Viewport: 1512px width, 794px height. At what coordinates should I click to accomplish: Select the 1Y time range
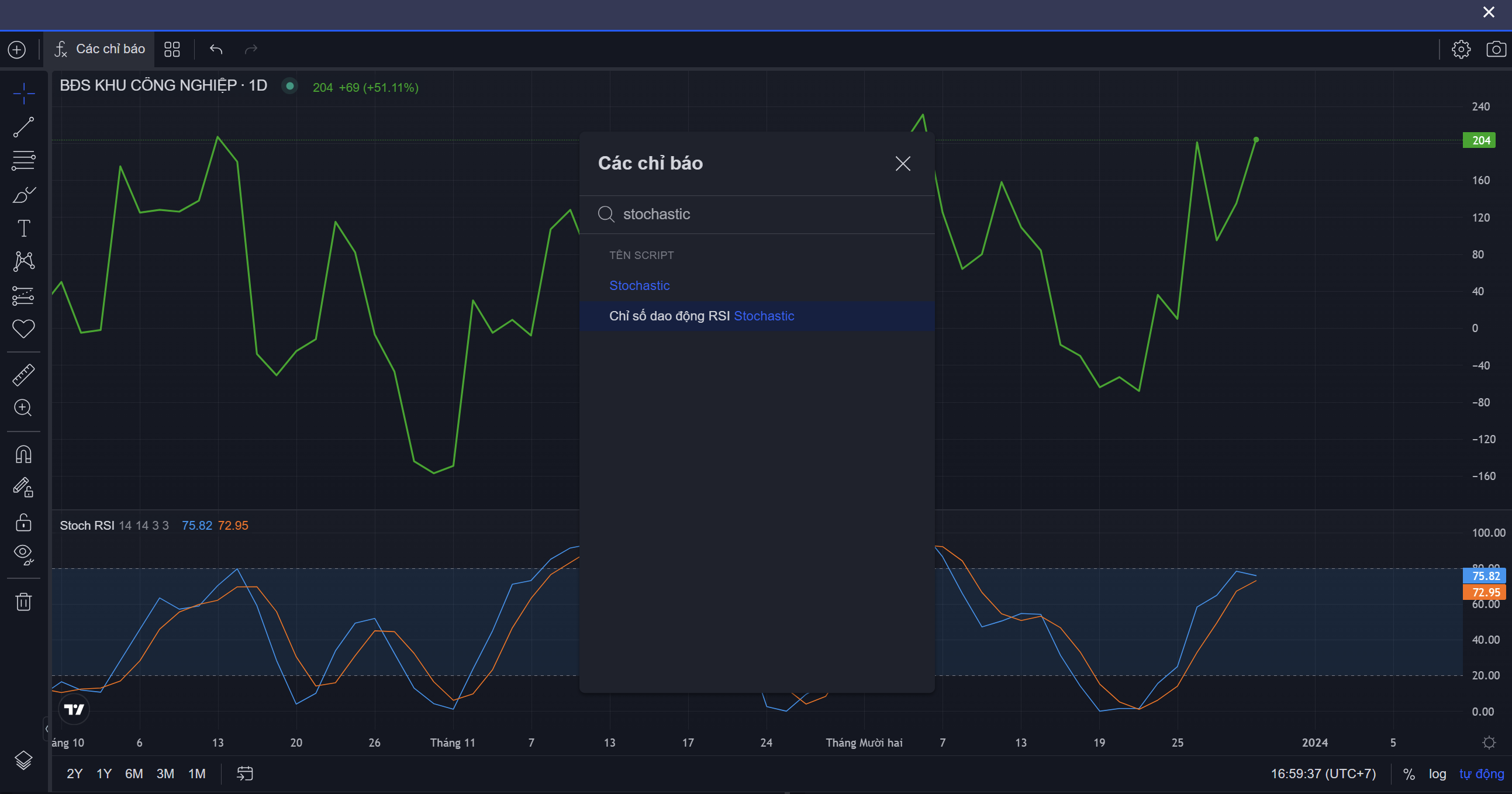point(104,774)
